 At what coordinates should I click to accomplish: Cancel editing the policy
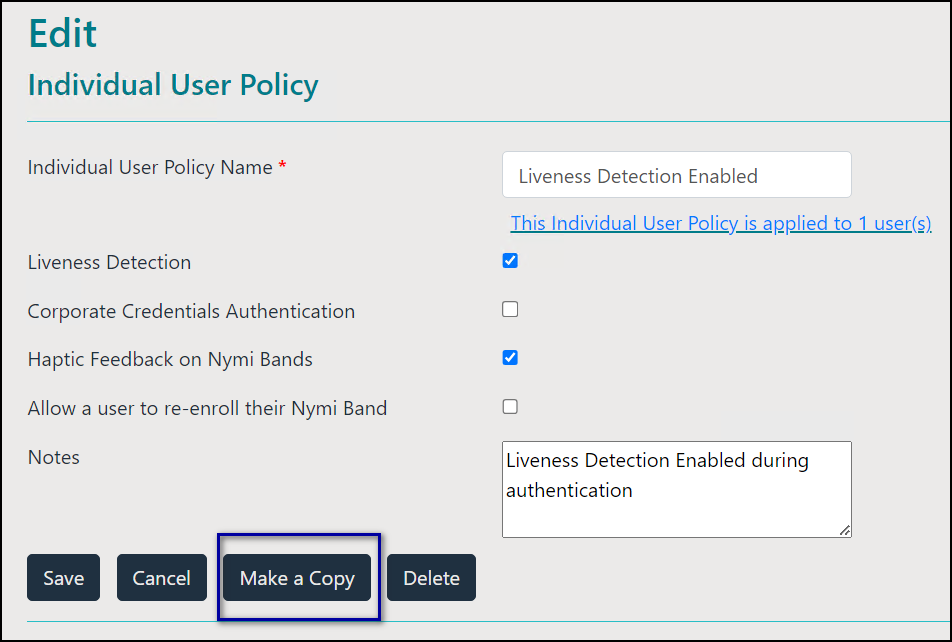point(162,578)
